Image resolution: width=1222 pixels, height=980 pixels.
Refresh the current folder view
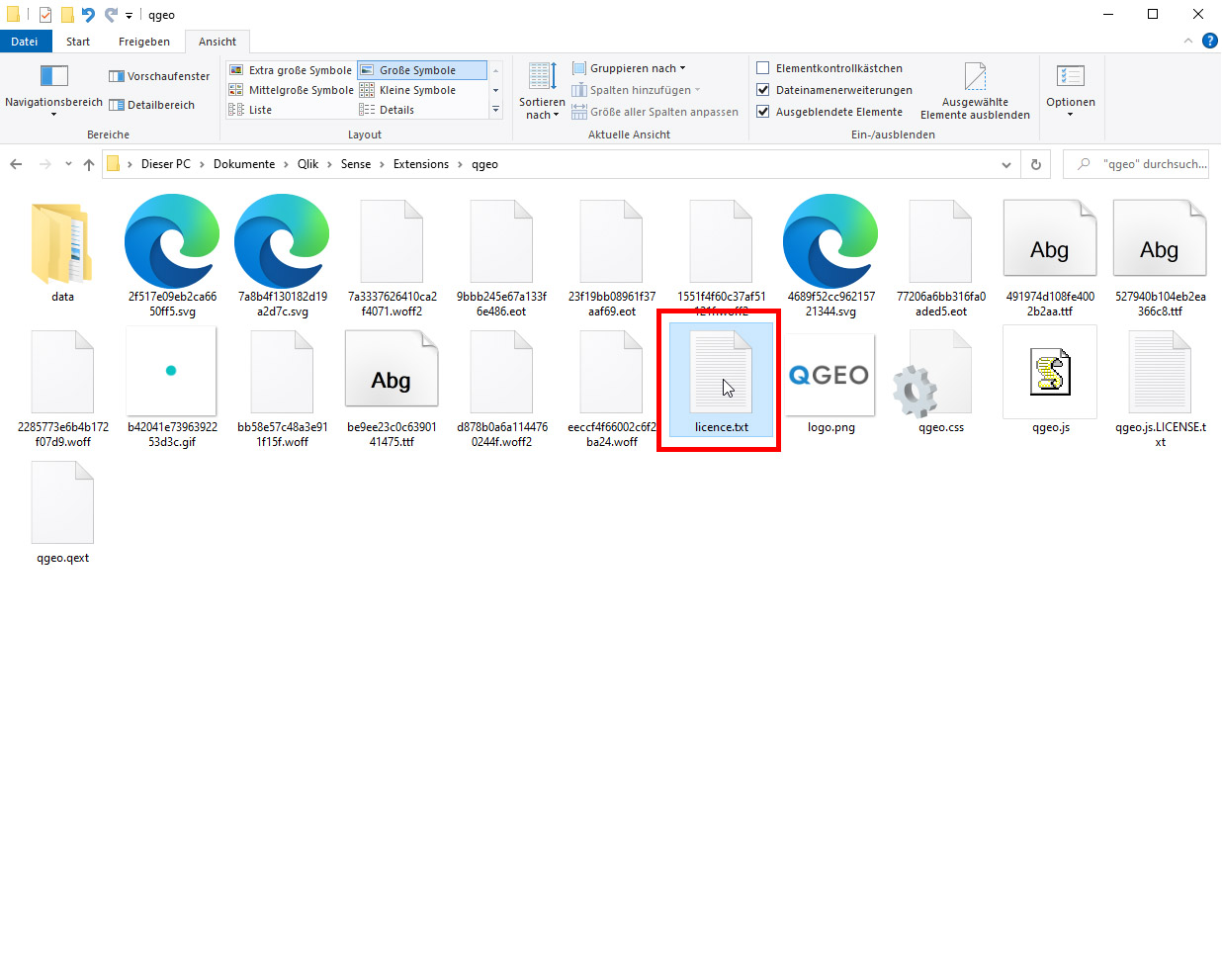tap(1036, 164)
